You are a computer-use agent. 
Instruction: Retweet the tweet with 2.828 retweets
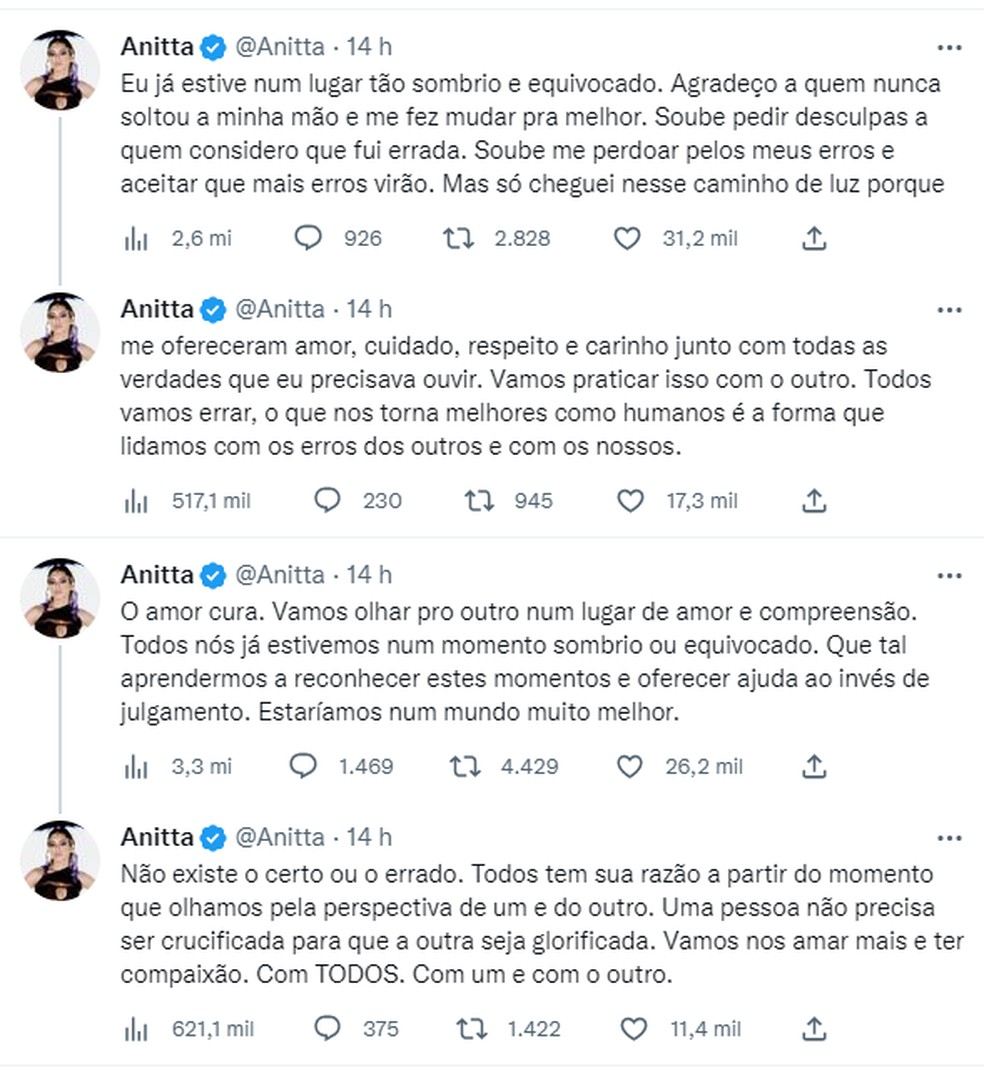460,238
